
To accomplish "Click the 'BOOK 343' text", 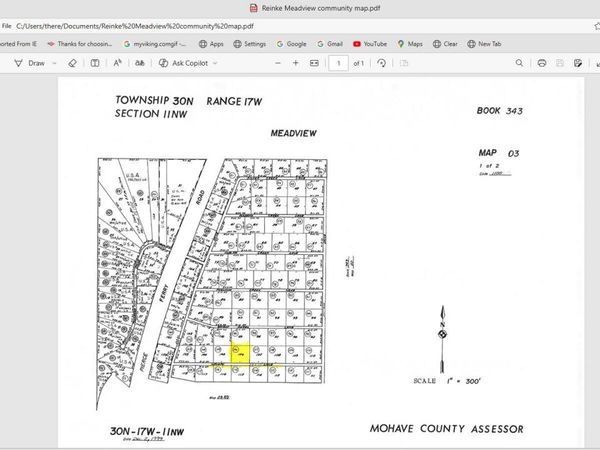I will pyautogui.click(x=499, y=111).
